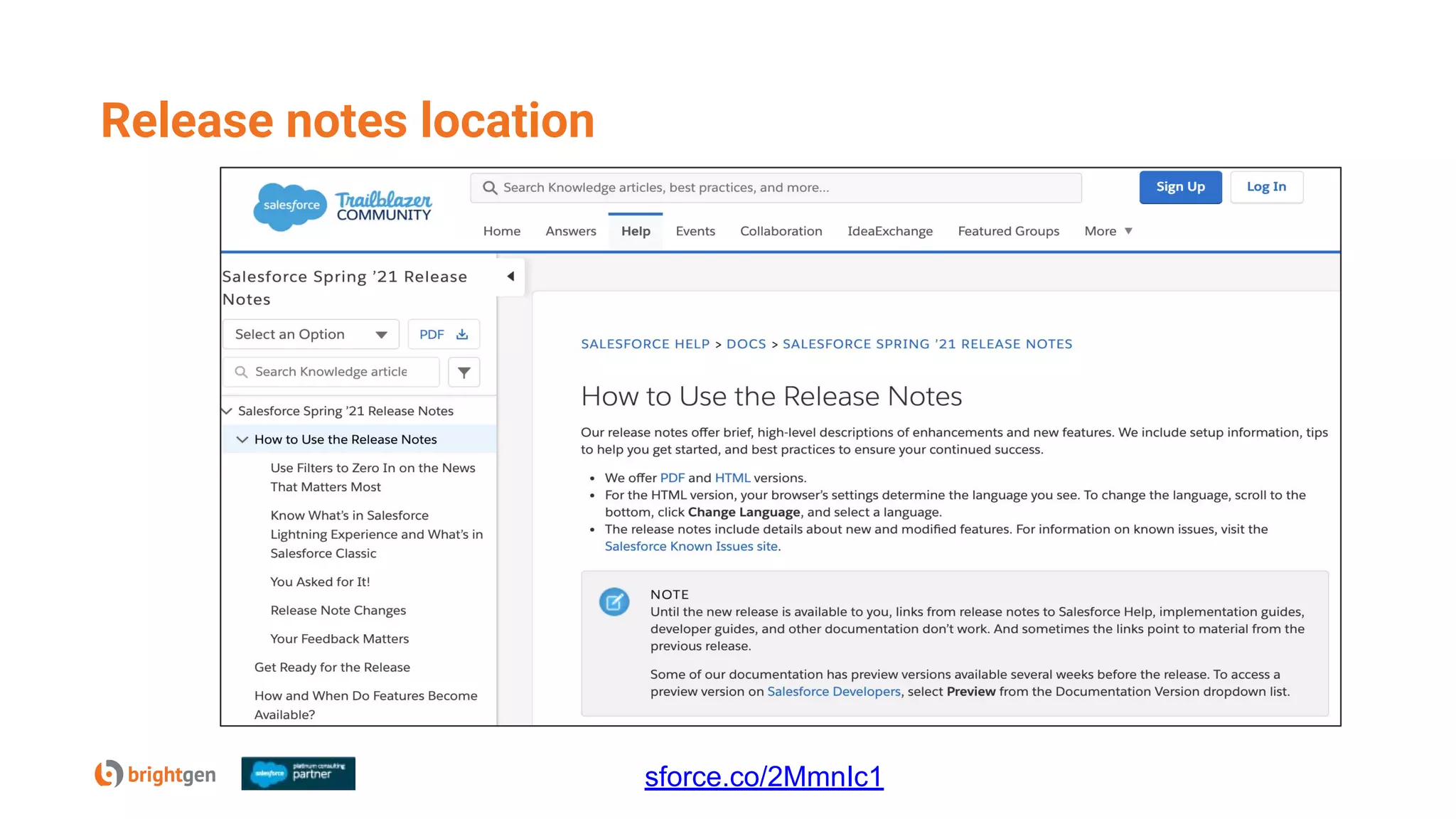
Task: Open the PDF version link in bullet list
Action: click(x=673, y=478)
